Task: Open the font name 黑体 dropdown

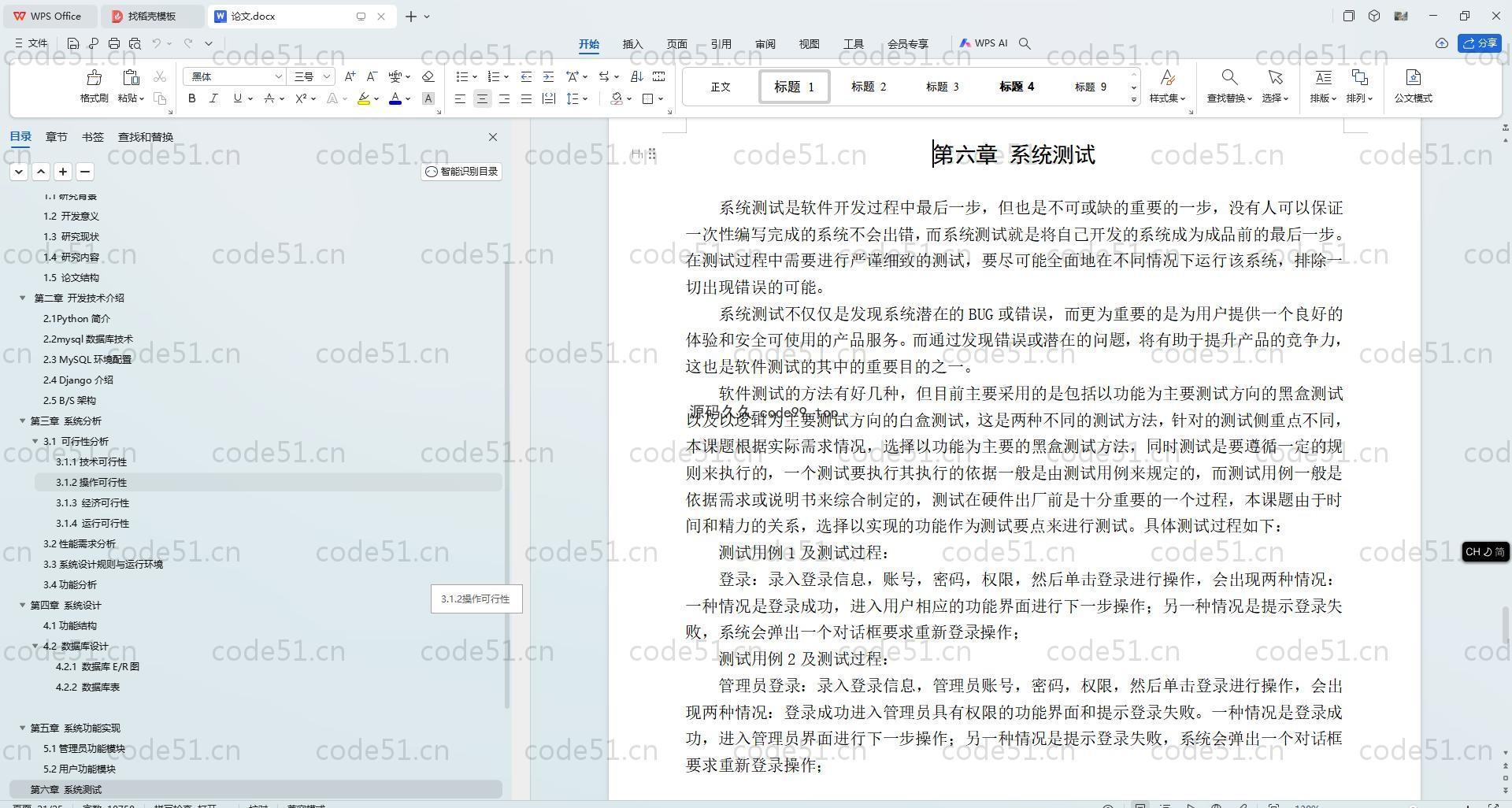Action: tap(278, 76)
